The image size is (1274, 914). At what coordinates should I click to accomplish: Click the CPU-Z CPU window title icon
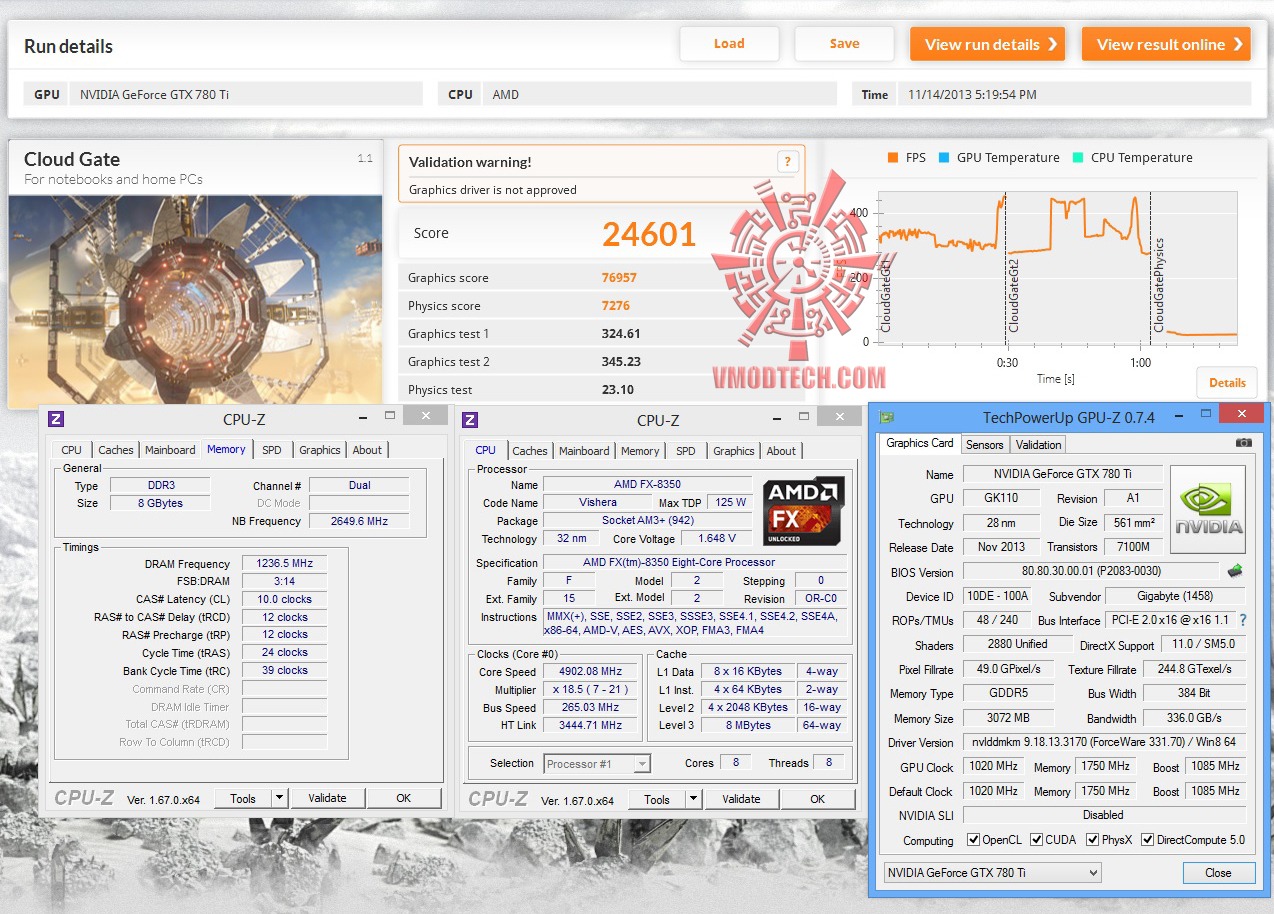470,420
